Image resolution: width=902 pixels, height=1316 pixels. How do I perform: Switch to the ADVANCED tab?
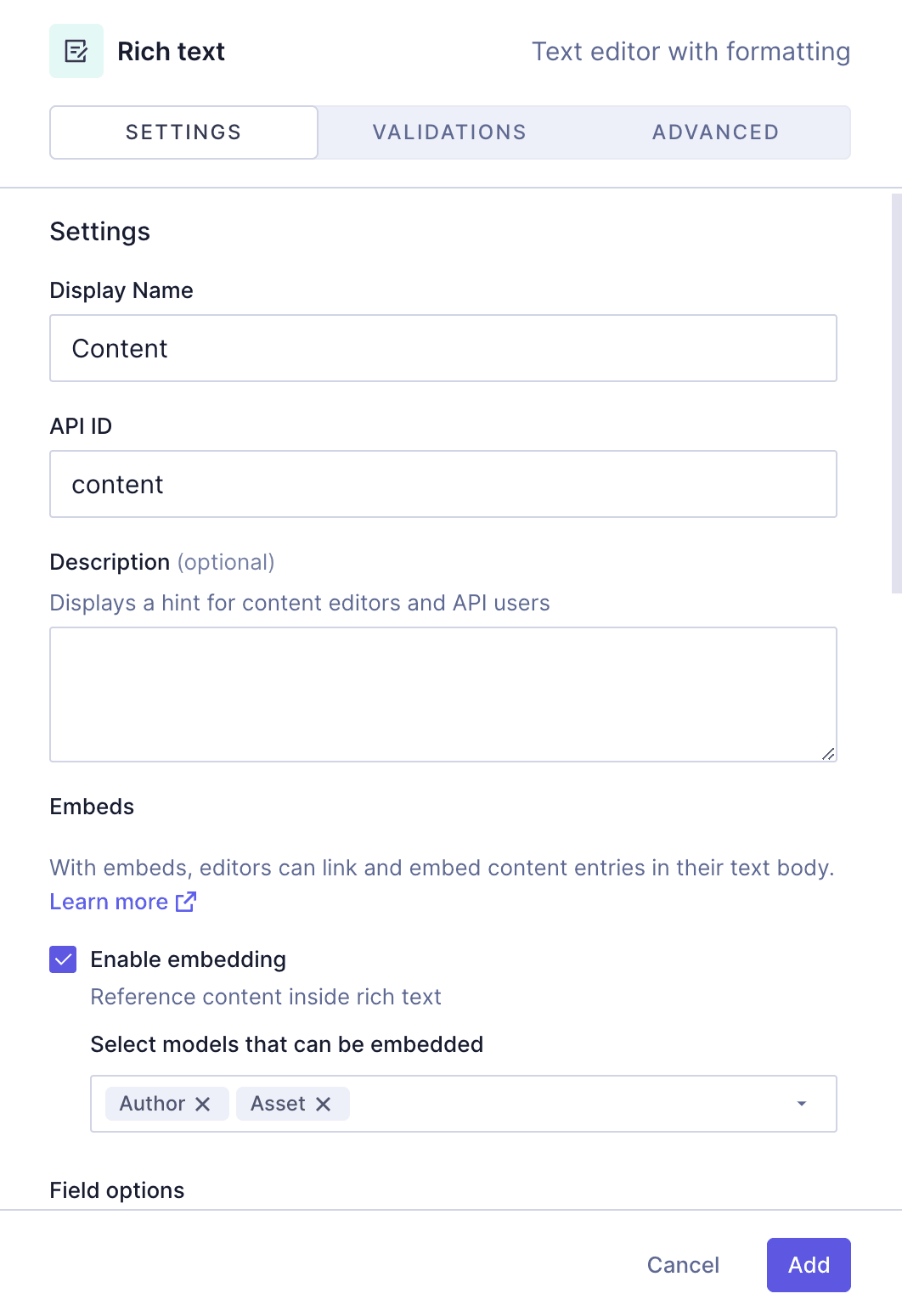[714, 132]
